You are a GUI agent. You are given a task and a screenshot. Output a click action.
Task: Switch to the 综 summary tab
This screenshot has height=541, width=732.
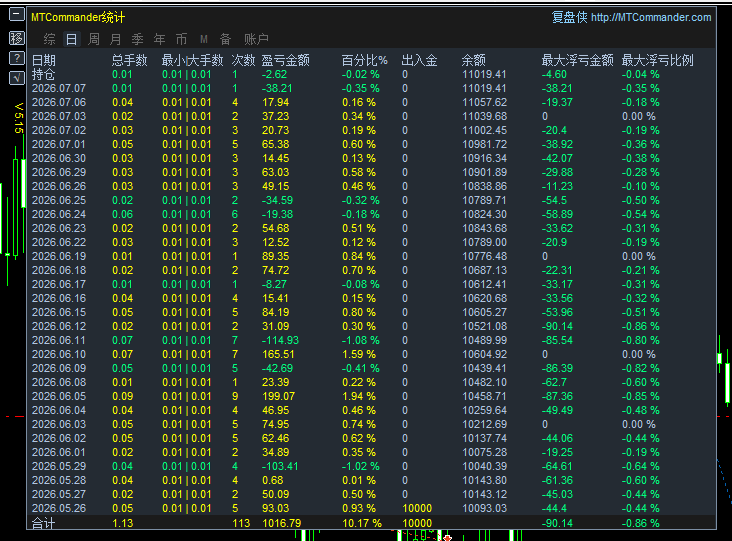tap(49, 39)
